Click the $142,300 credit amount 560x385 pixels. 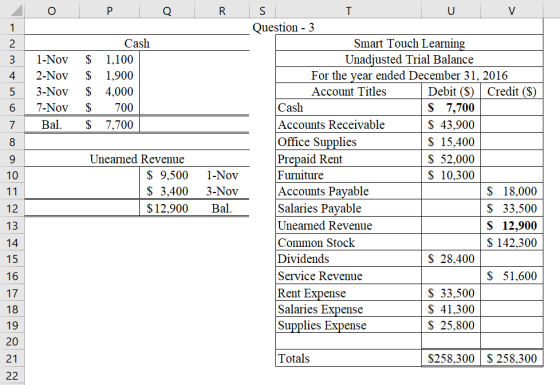coord(512,243)
